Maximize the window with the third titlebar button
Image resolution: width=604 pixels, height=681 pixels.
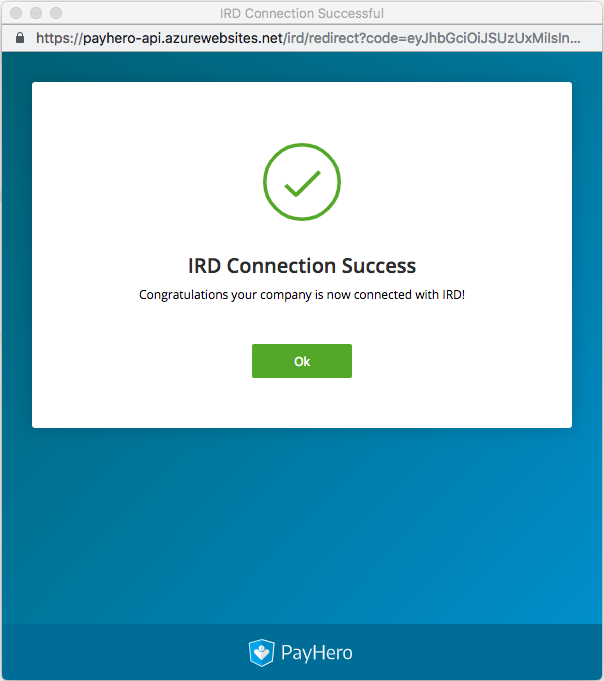(56, 13)
